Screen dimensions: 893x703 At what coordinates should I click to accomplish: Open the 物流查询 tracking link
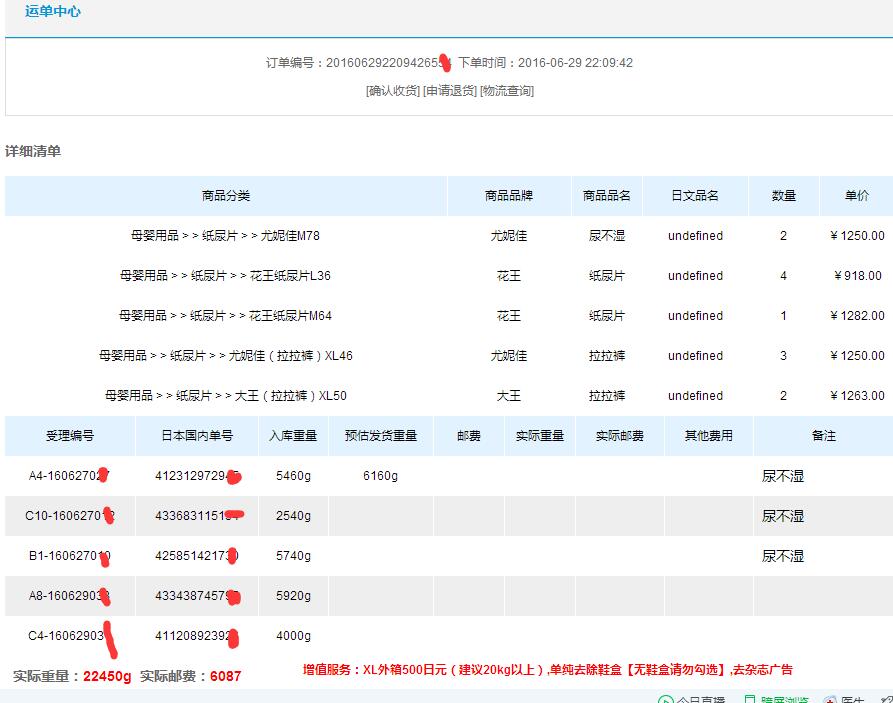[x=507, y=91]
